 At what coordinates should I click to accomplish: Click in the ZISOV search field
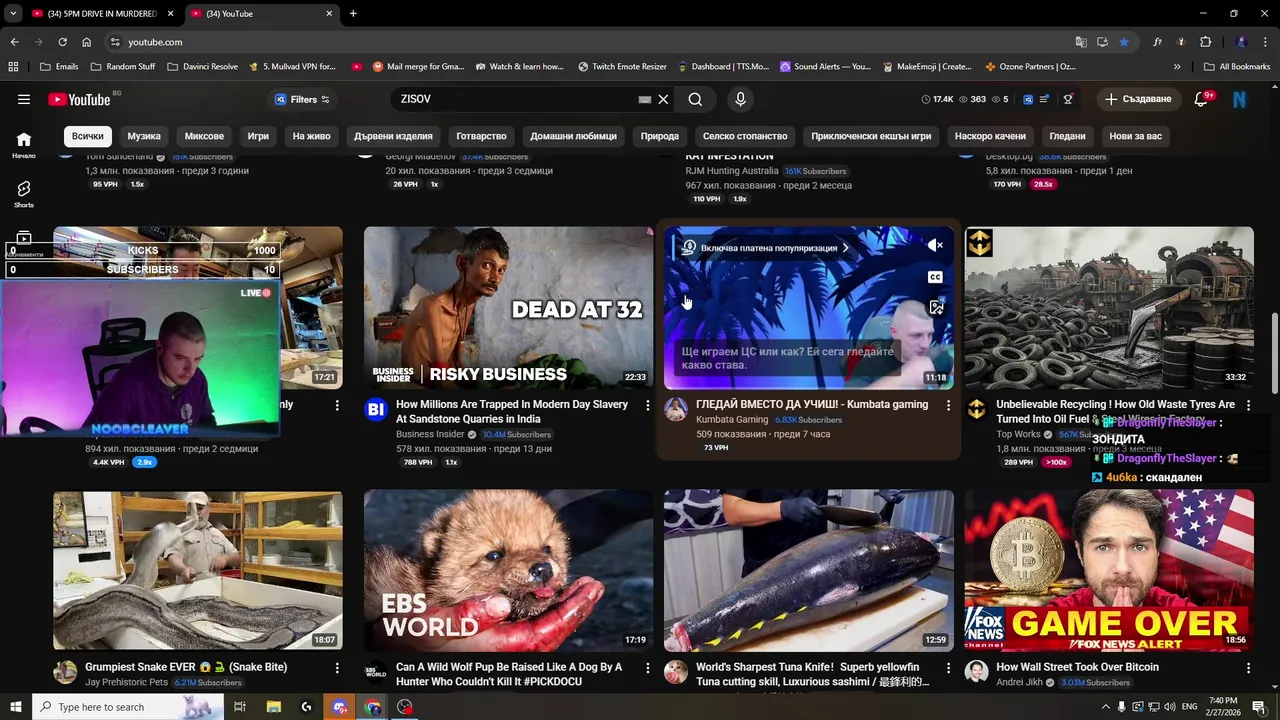tap(515, 99)
